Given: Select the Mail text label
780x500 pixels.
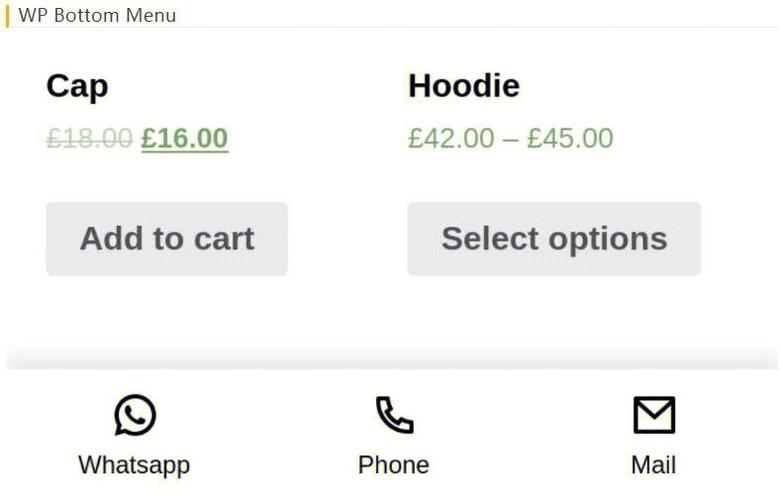Looking at the screenshot, I should 654,465.
